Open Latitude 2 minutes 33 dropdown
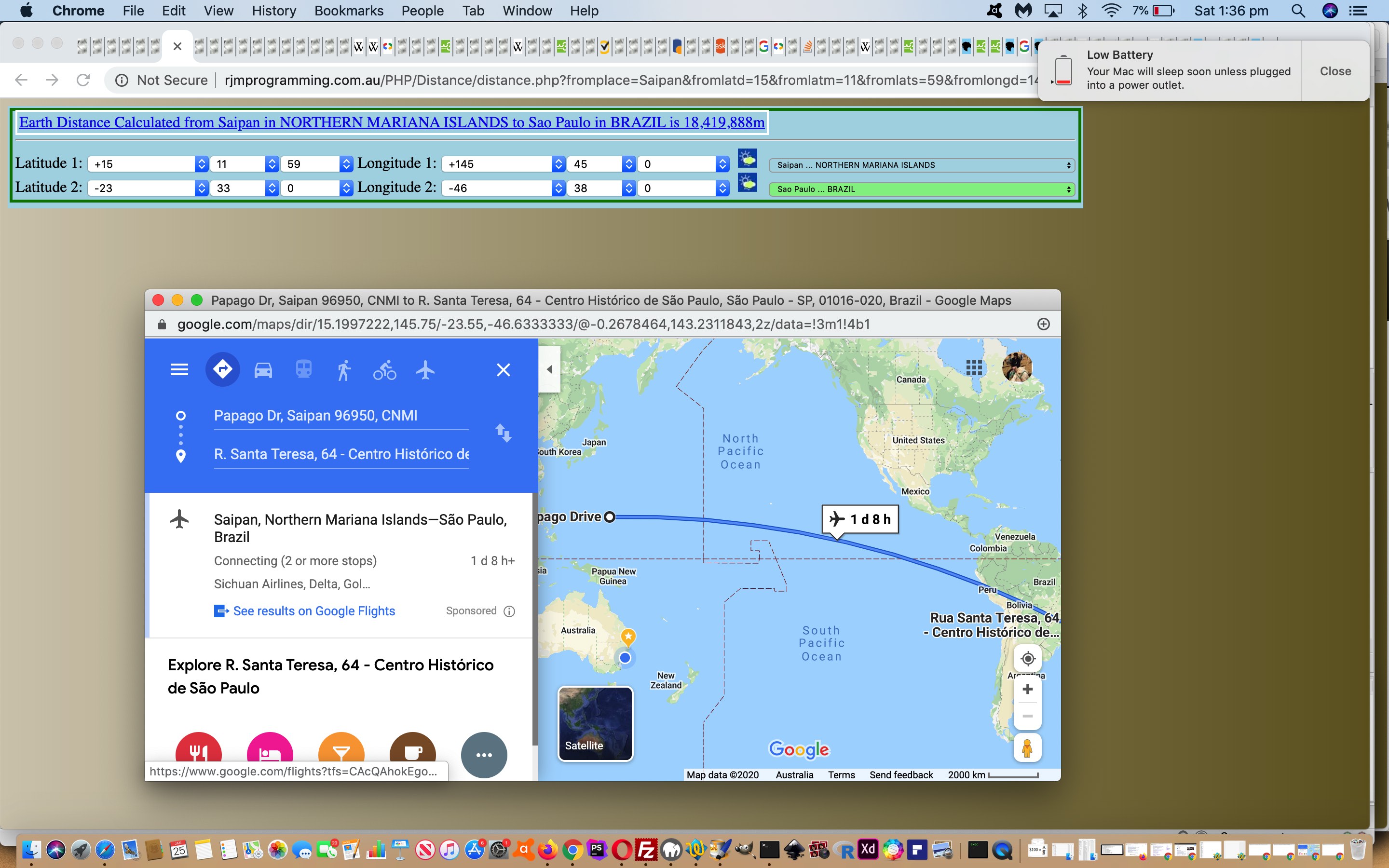This screenshot has width=1389, height=868. 245,188
